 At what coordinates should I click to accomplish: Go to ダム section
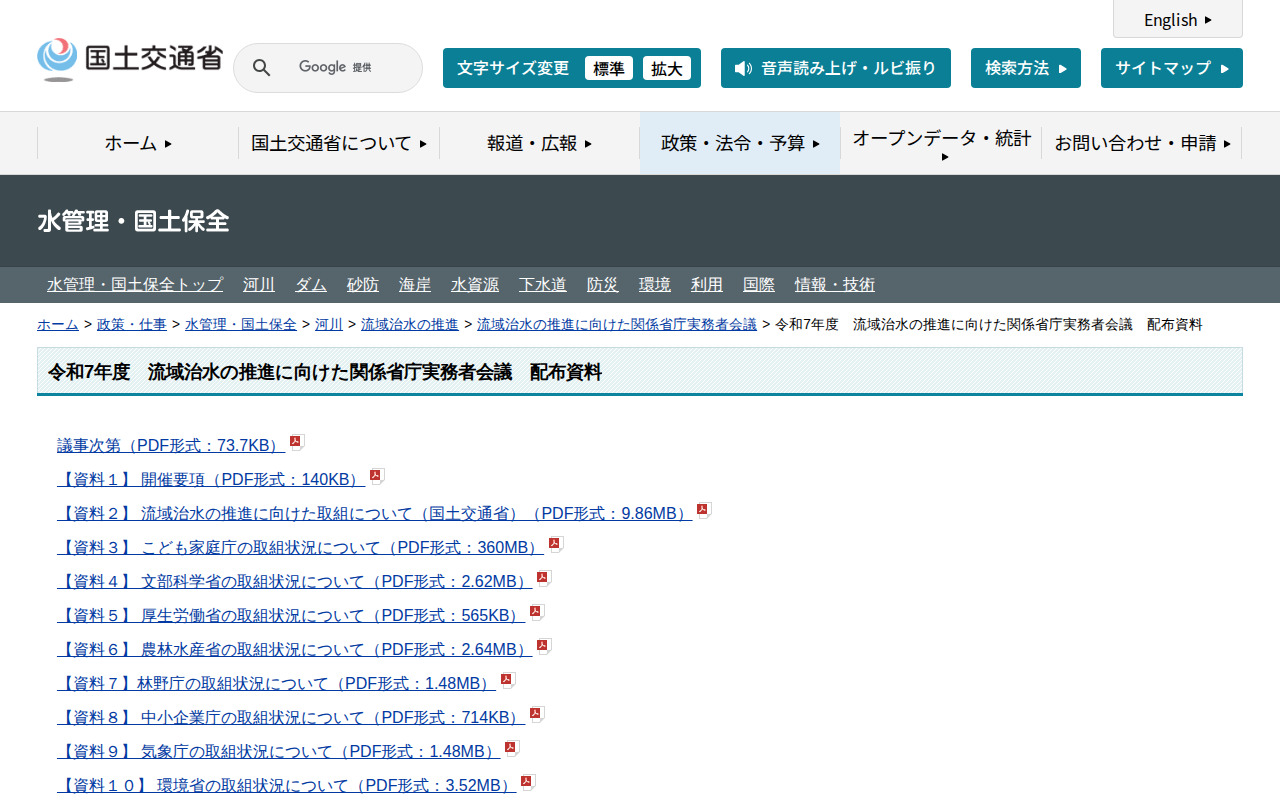pos(311,285)
